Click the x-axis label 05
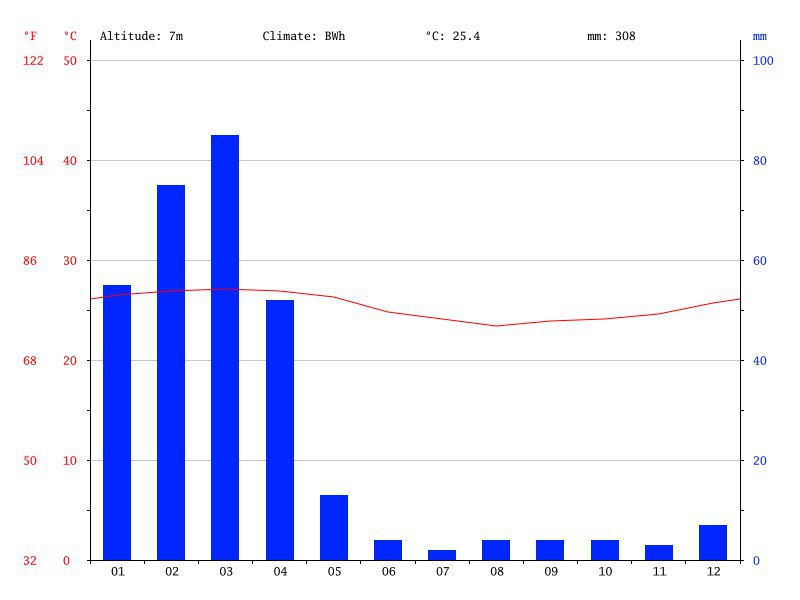Image resolution: width=800 pixels, height=600 pixels. tap(334, 572)
